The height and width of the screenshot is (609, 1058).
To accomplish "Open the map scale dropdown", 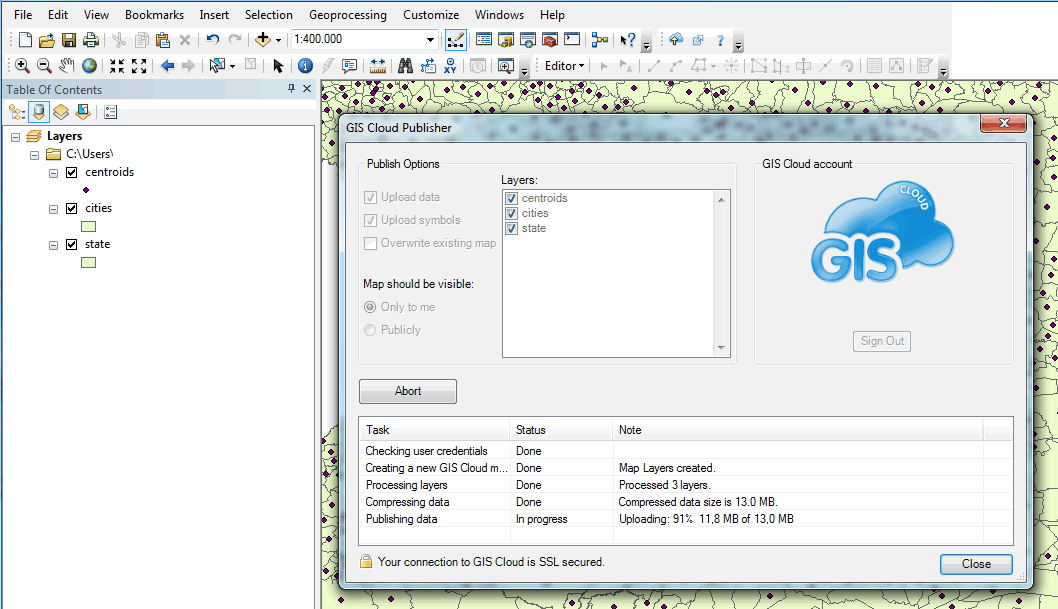I will click(431, 40).
